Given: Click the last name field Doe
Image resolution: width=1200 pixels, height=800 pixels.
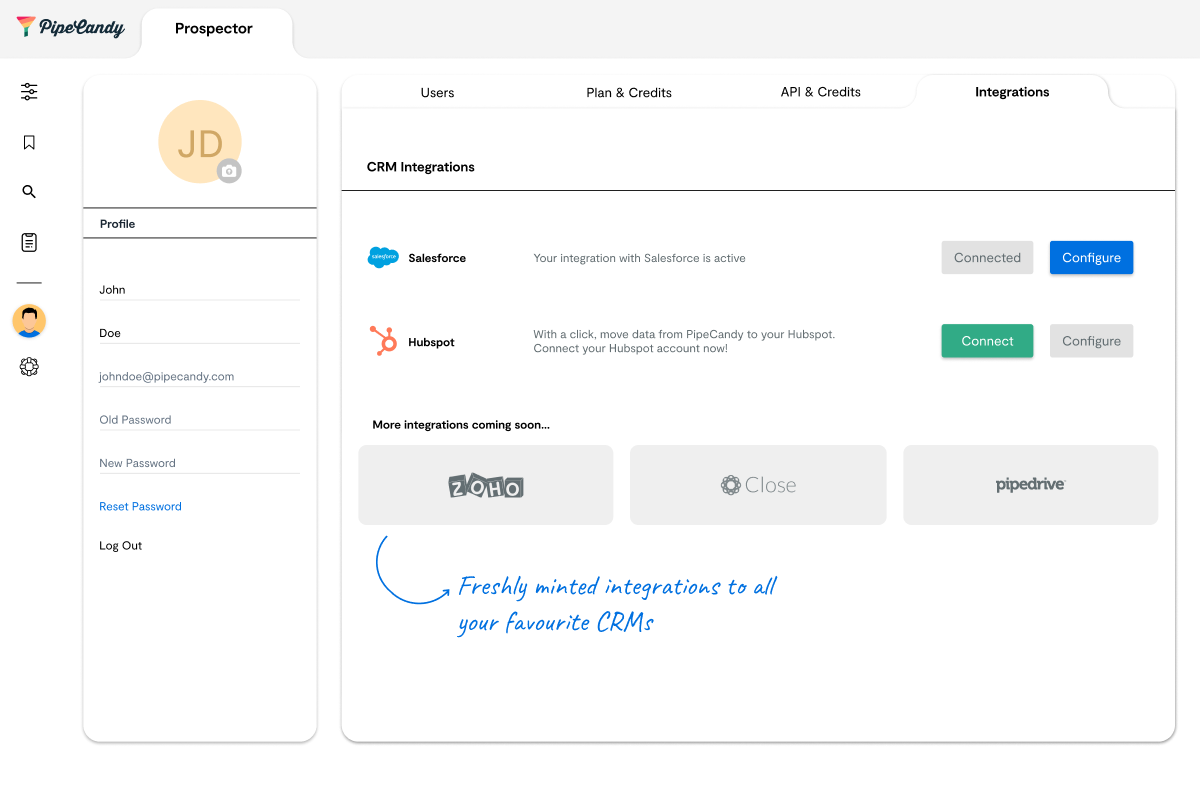Looking at the screenshot, I should coord(199,333).
